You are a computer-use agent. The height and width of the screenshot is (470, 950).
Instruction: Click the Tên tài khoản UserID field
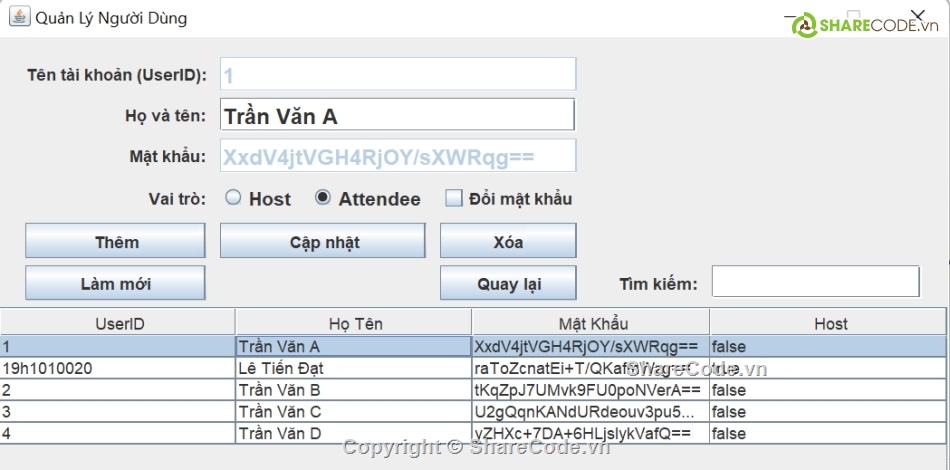(398, 75)
